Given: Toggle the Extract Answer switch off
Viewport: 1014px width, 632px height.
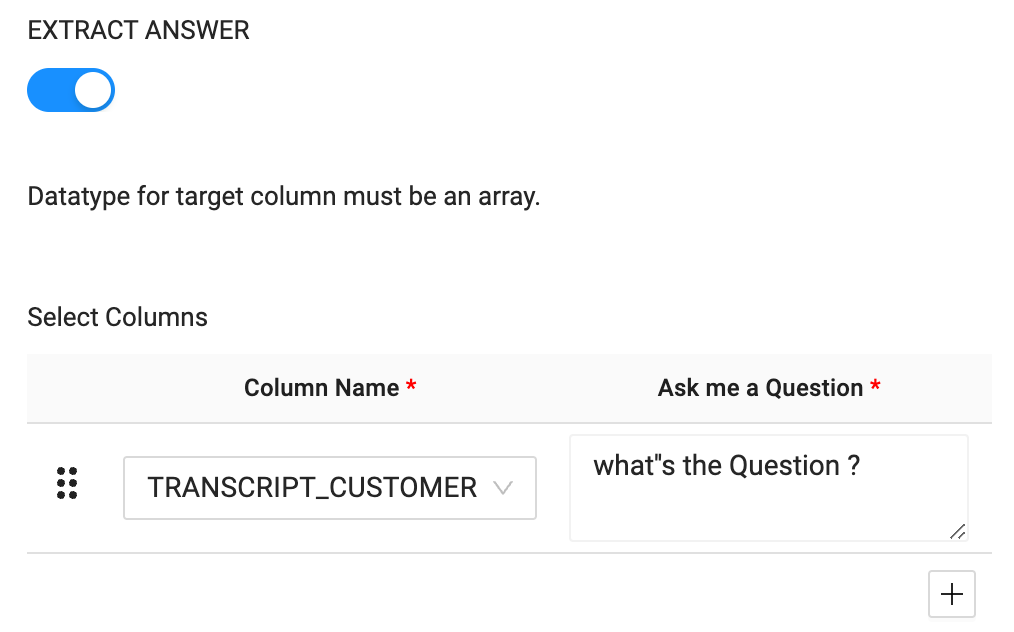Looking at the screenshot, I should click(71, 90).
